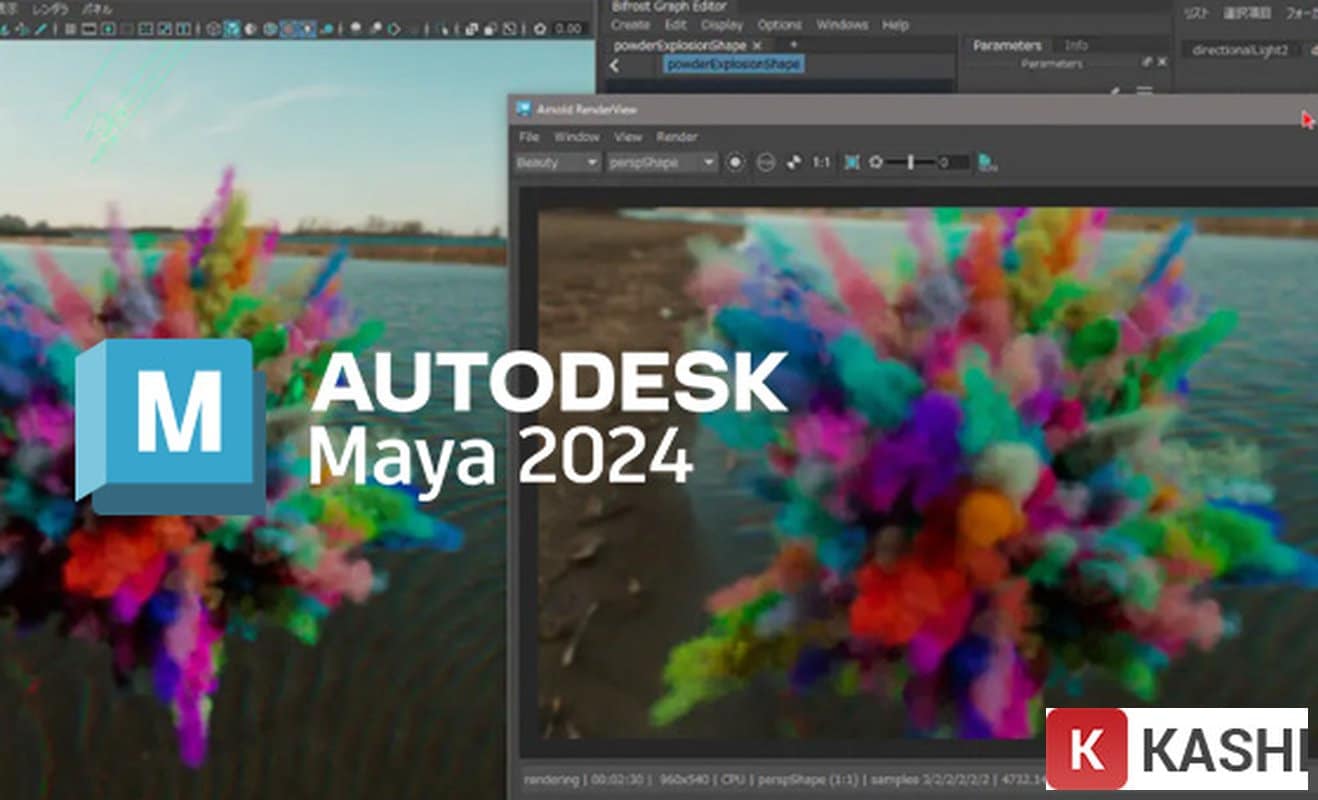Toggle isolate view in Arnold RenderView toolbar
Image resolution: width=1318 pixels, height=800 pixels.
tap(876, 161)
